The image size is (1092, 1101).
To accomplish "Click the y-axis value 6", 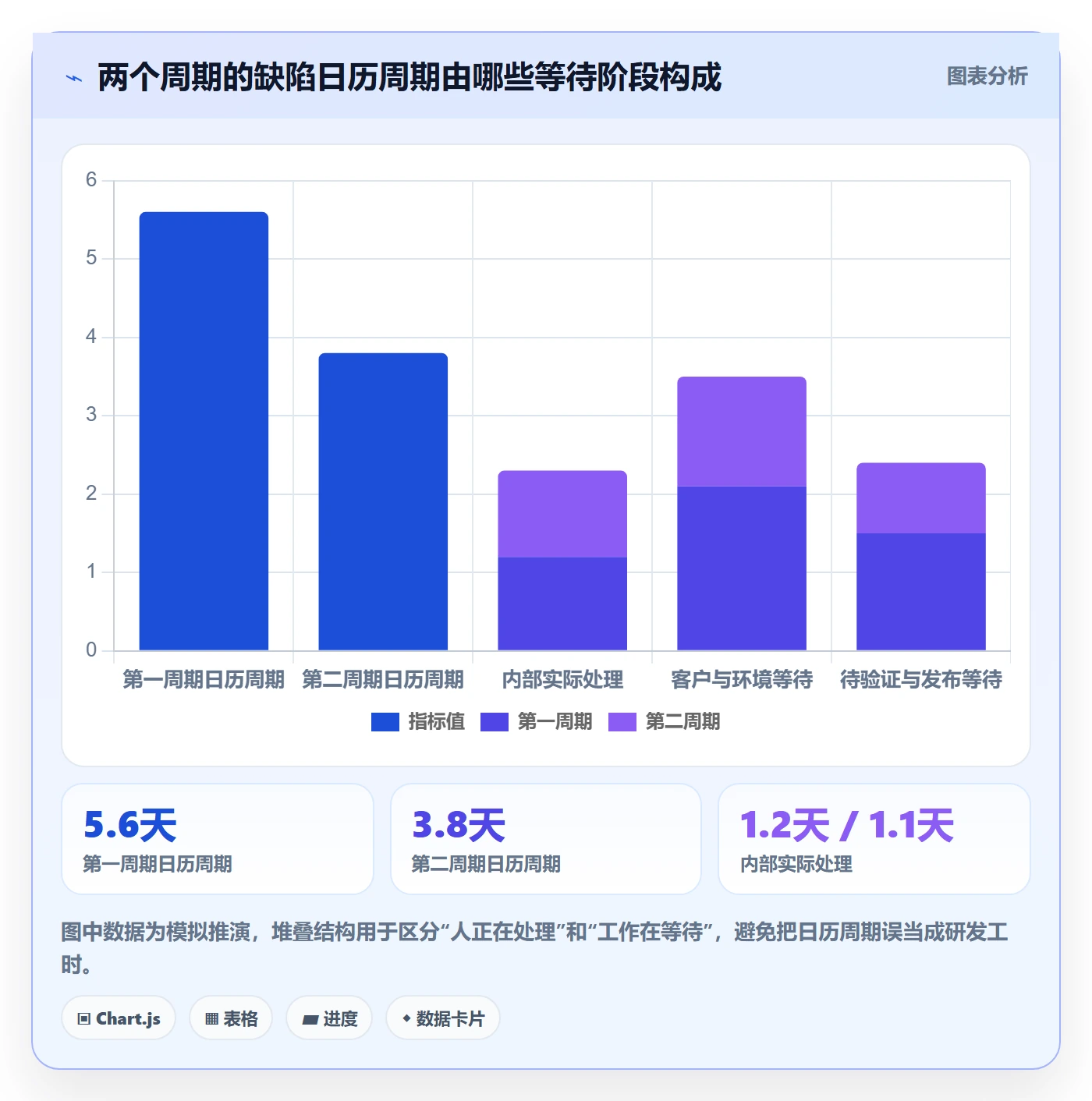I will tap(91, 180).
